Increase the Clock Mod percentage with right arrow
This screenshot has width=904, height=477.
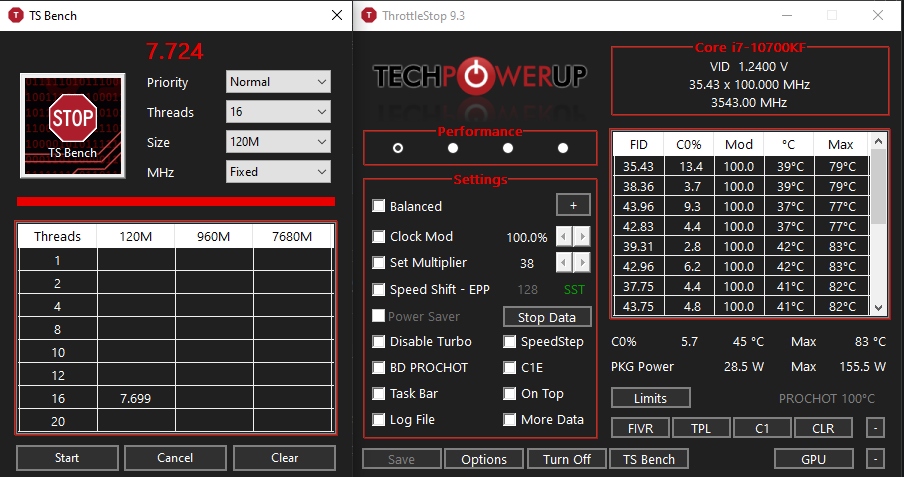[582, 236]
